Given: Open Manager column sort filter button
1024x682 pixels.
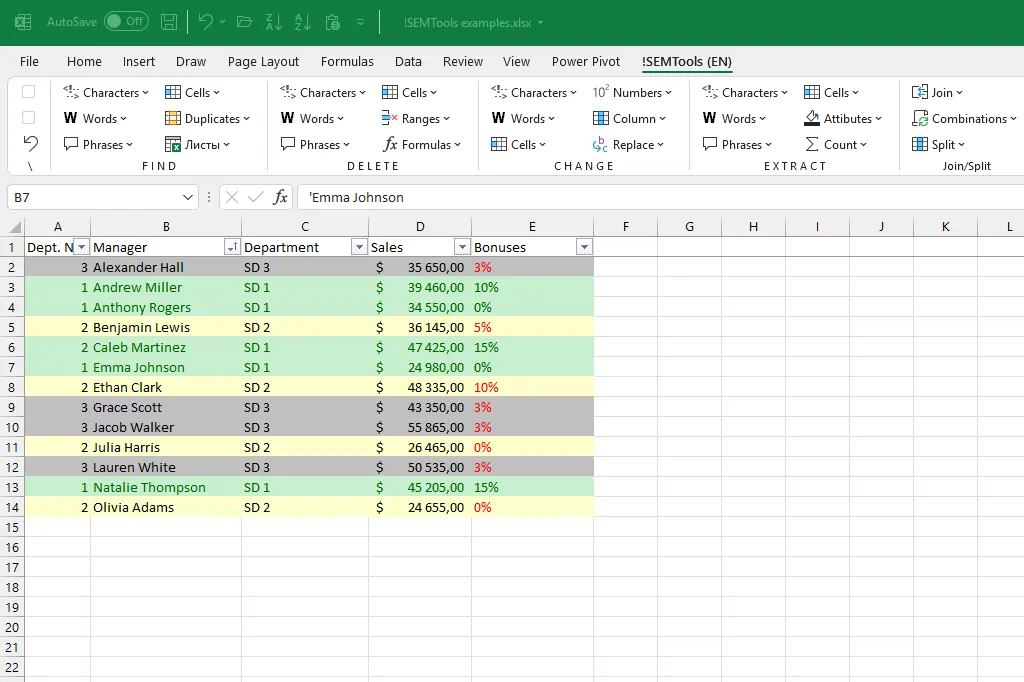Looking at the screenshot, I should pyautogui.click(x=231, y=247).
